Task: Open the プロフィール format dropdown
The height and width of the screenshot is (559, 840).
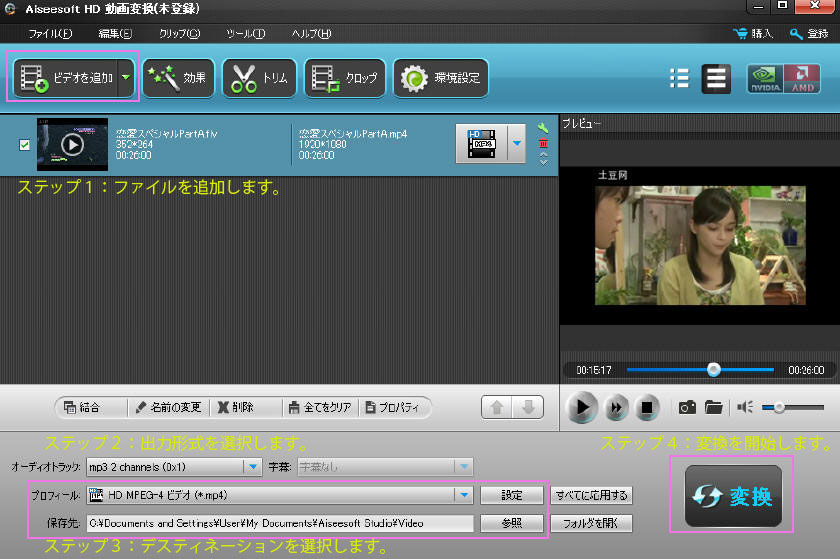Action: point(280,495)
